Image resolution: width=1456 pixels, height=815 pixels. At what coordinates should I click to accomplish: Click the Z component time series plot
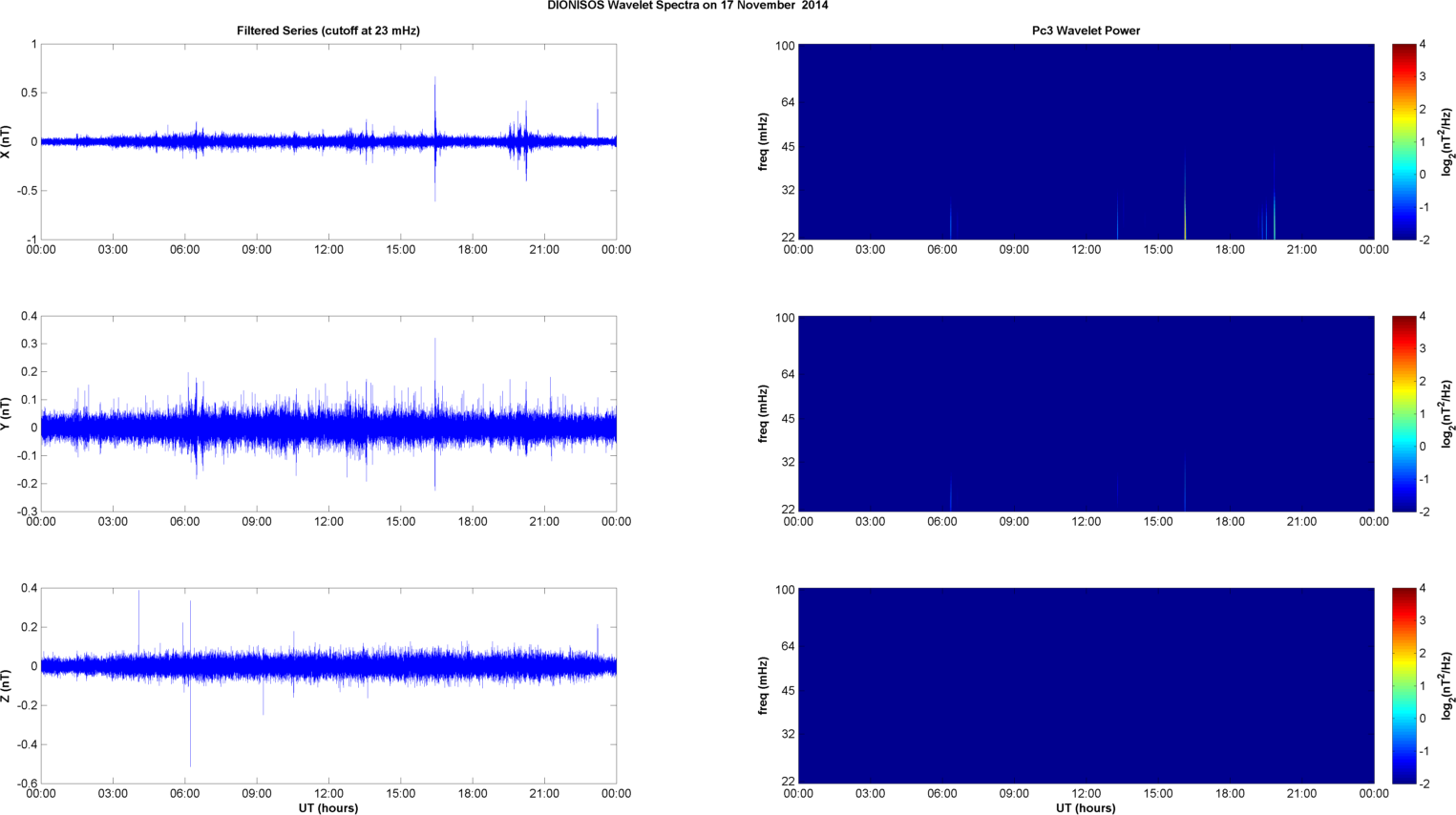click(328, 685)
